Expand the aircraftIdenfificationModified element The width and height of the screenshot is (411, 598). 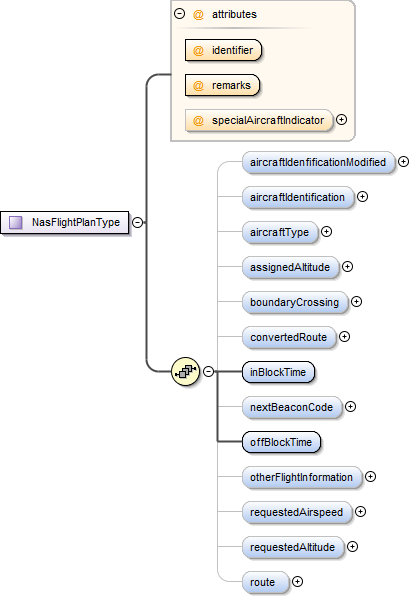pyautogui.click(x=403, y=162)
